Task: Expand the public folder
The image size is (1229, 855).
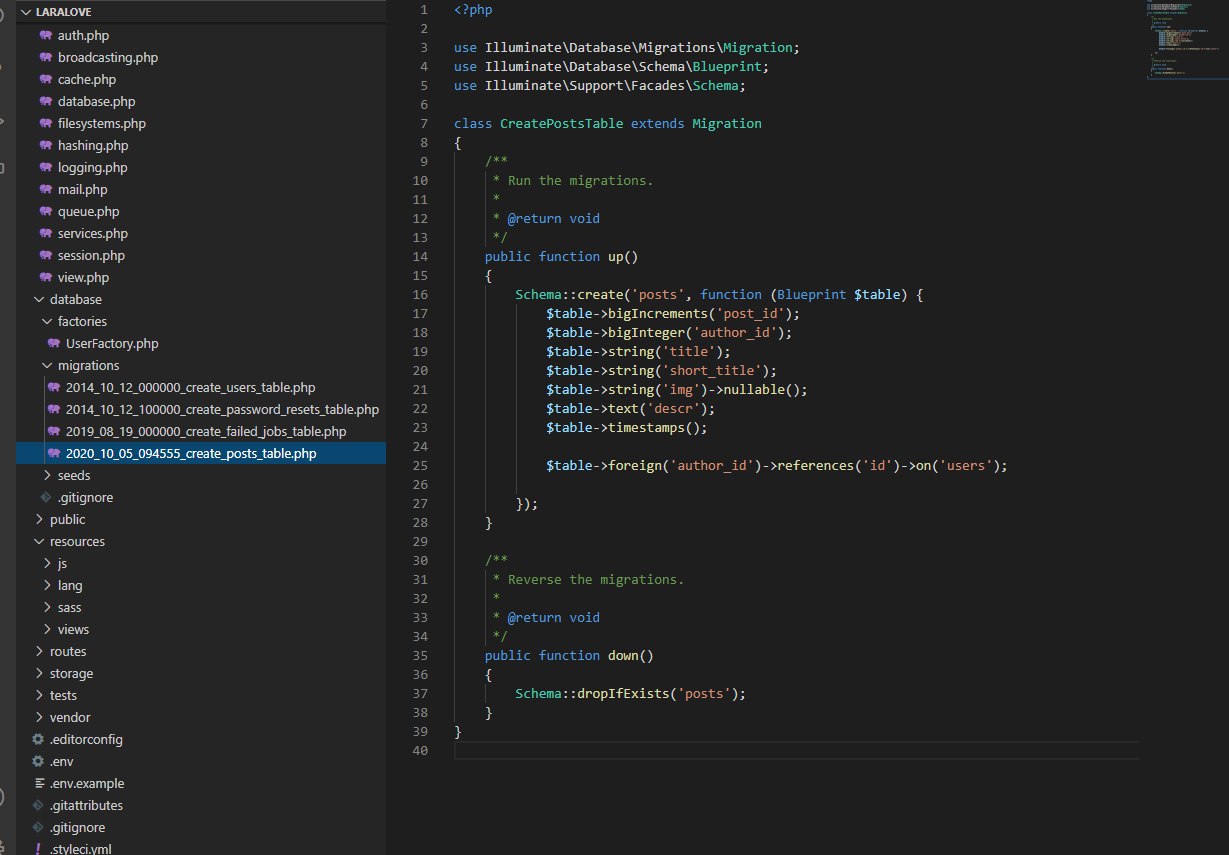Action: point(39,519)
